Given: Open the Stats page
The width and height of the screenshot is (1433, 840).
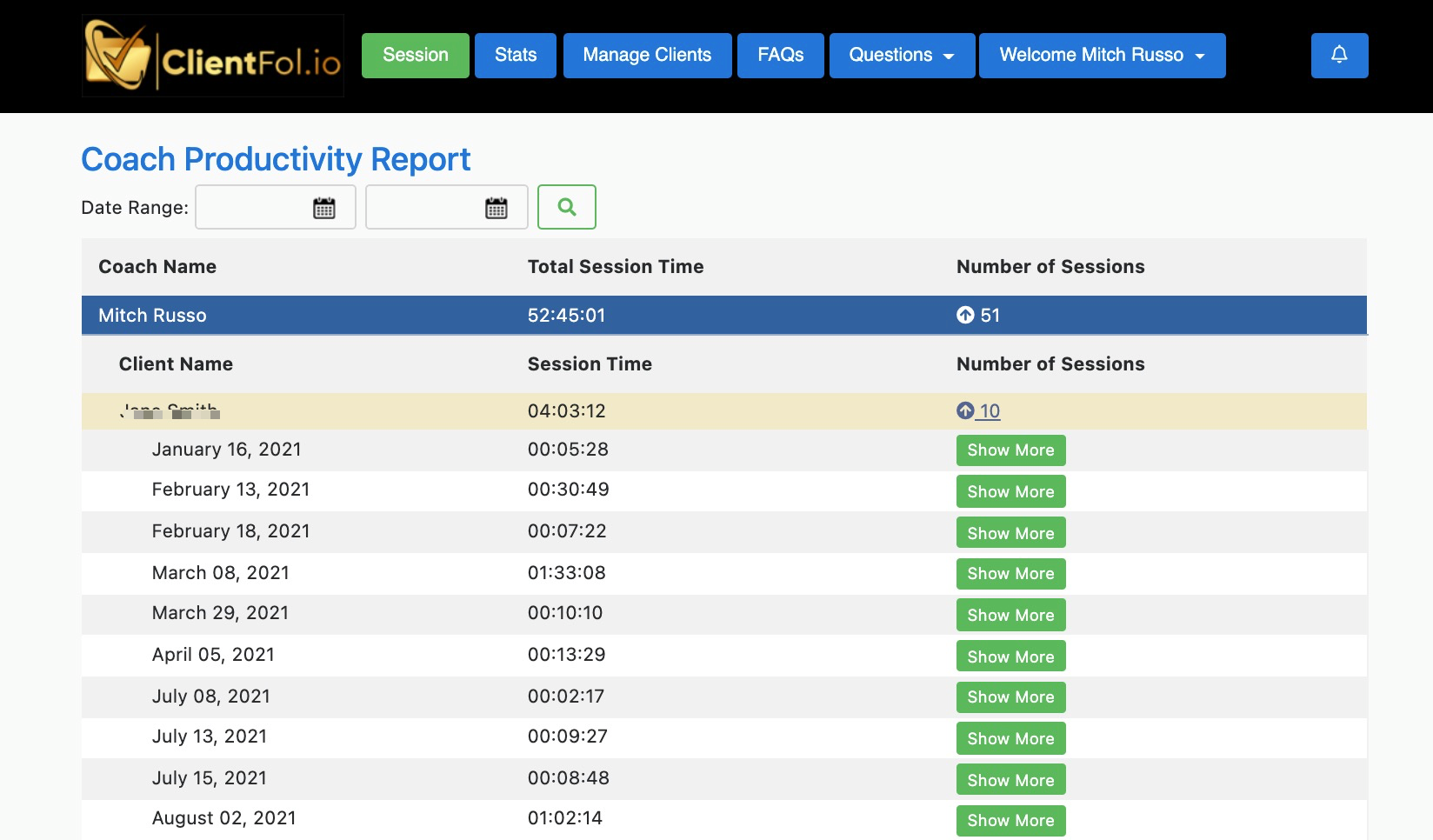Looking at the screenshot, I should 516,56.
